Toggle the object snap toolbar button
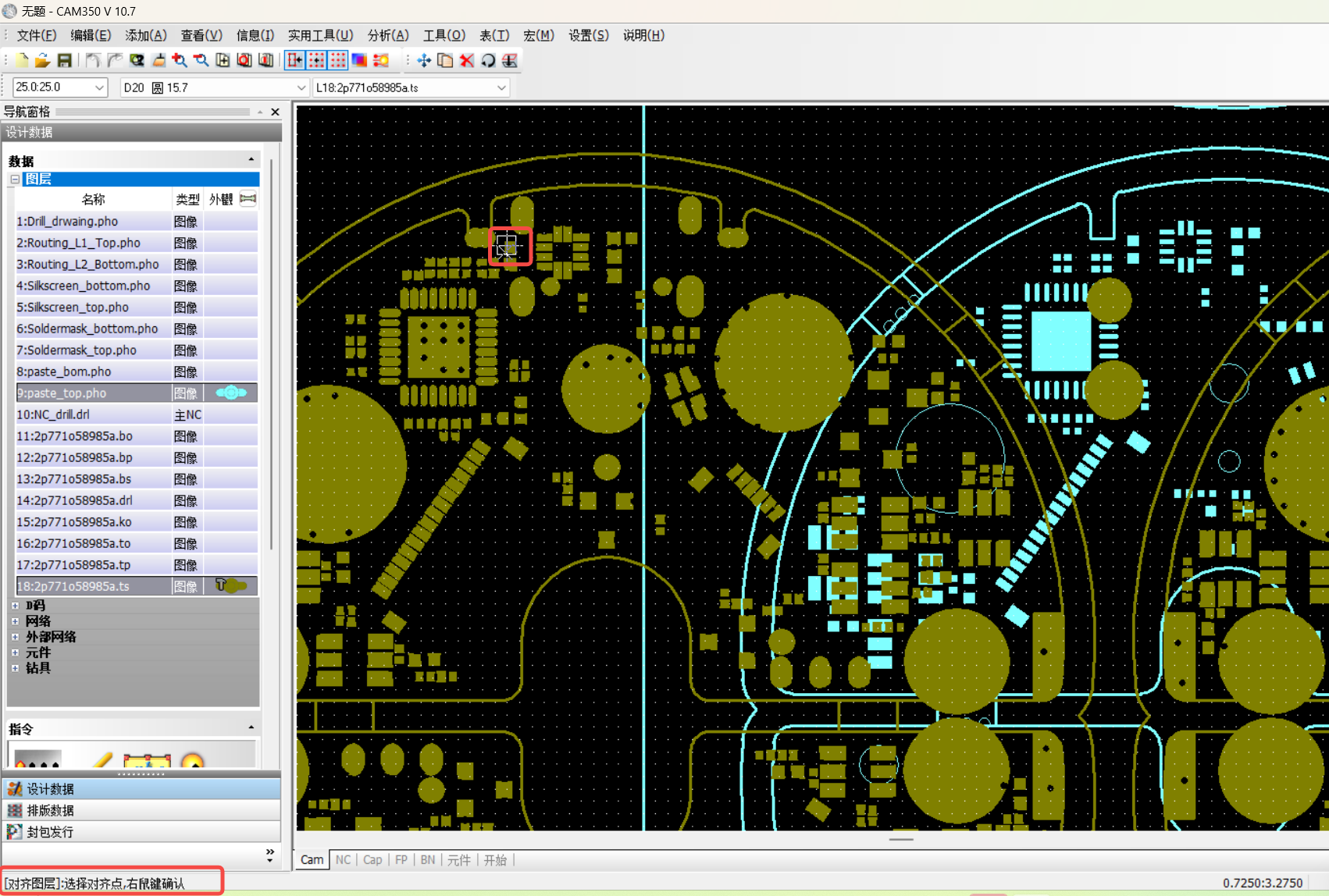This screenshot has width=1329, height=896. coord(295,60)
